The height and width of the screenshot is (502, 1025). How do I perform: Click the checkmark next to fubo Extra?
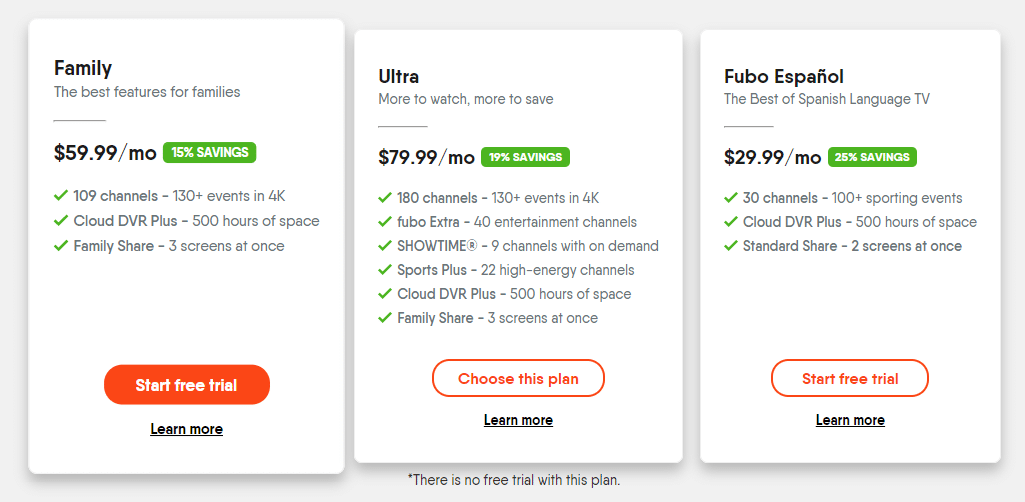pos(385,222)
